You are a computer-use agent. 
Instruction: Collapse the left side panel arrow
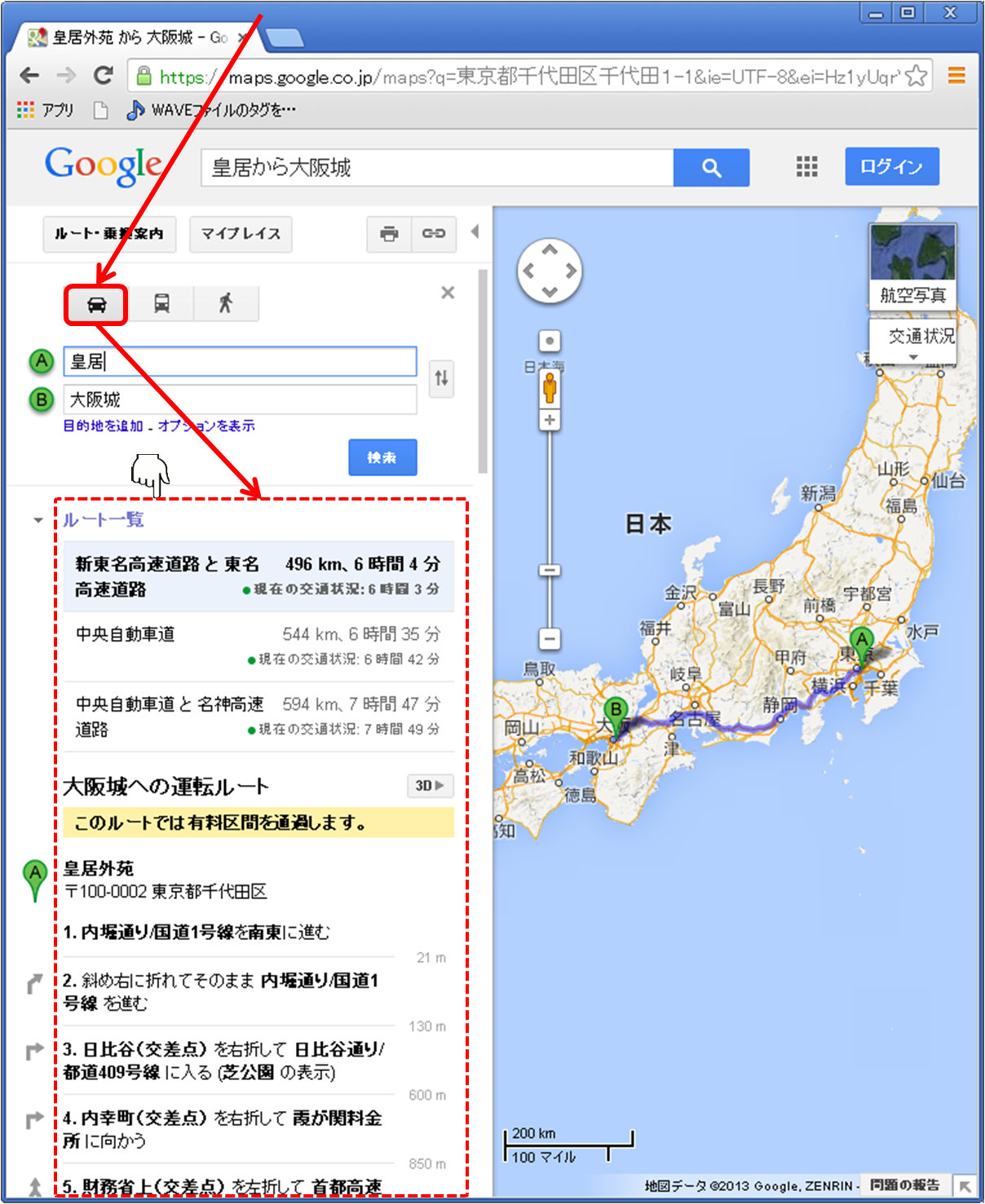pos(475,232)
